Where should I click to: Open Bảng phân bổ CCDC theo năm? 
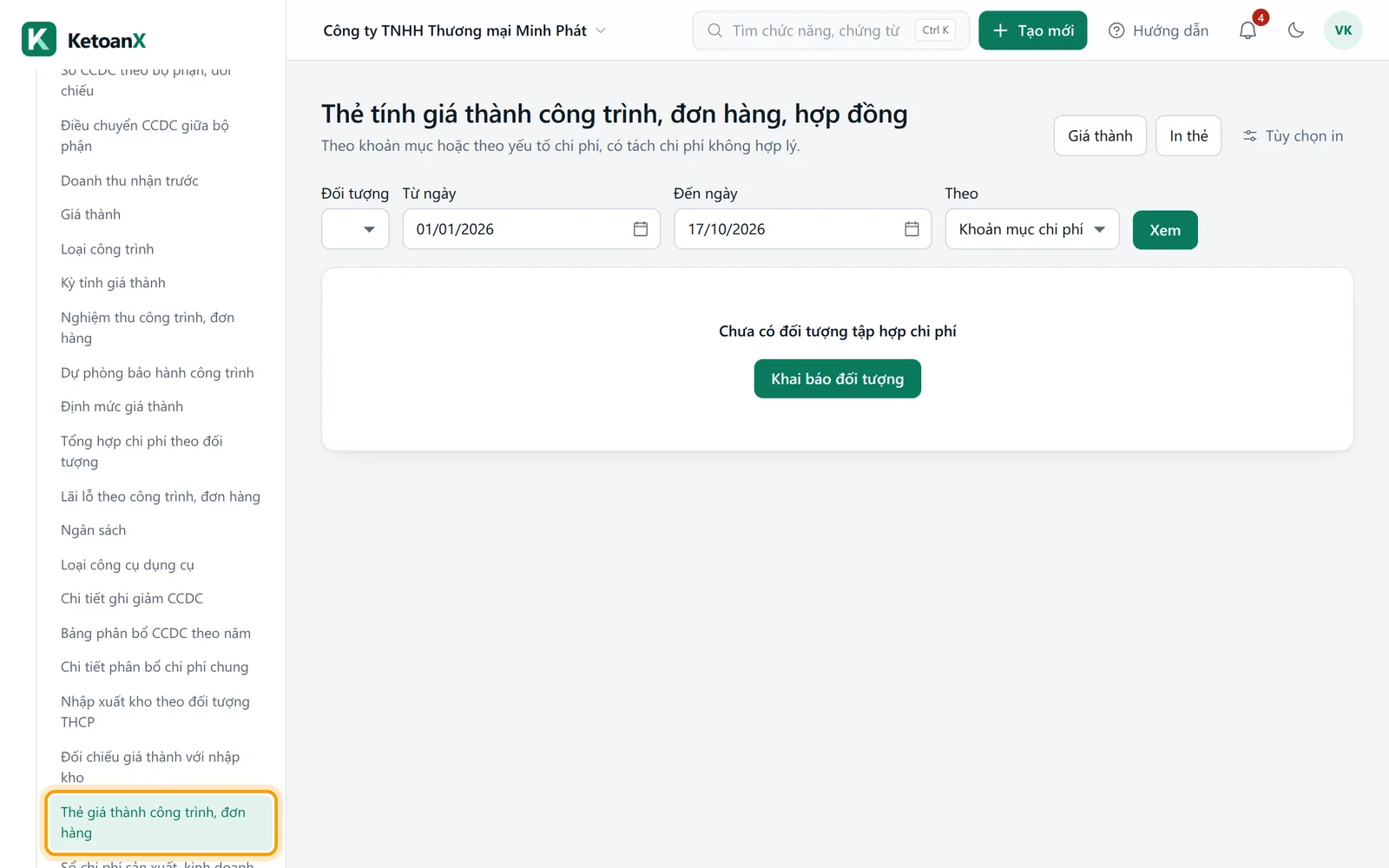point(160,633)
